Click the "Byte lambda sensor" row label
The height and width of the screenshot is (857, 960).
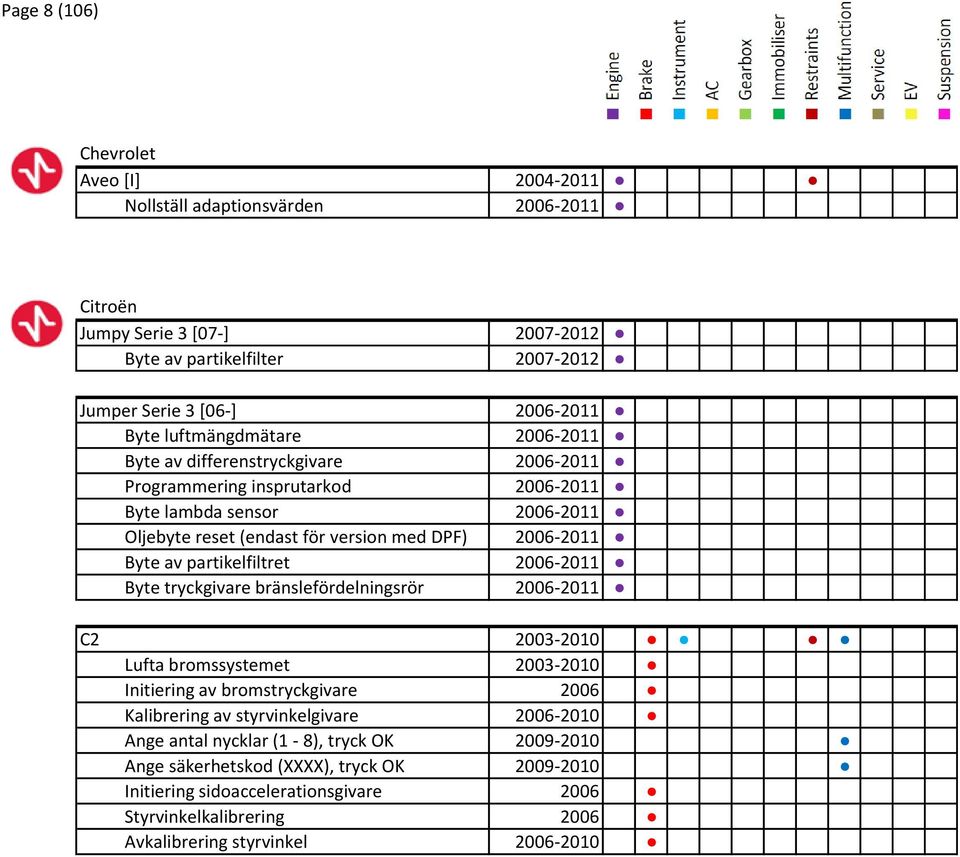tap(201, 512)
